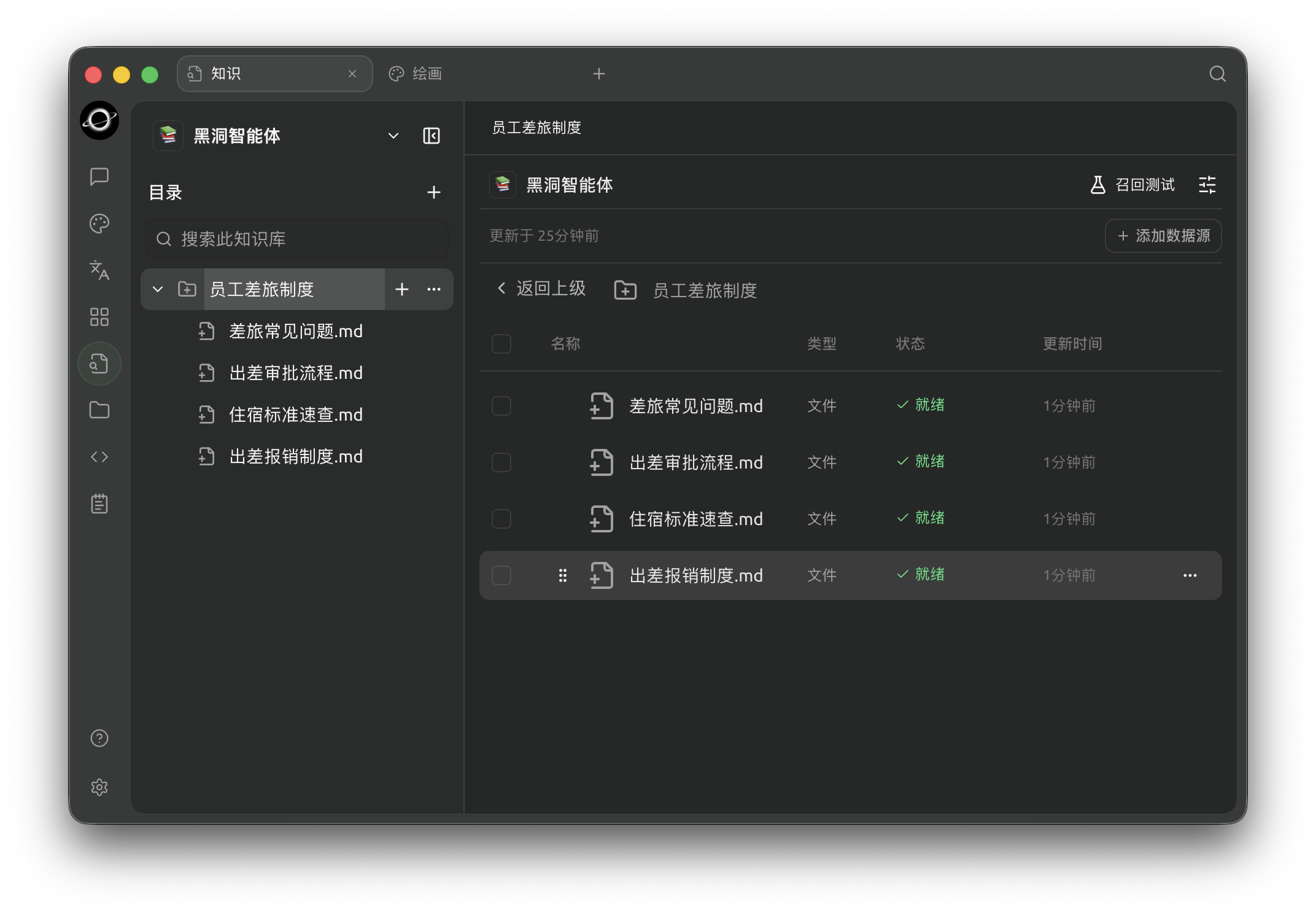
Task: Open more options for 出差报销制度.md row
Action: 1190,575
